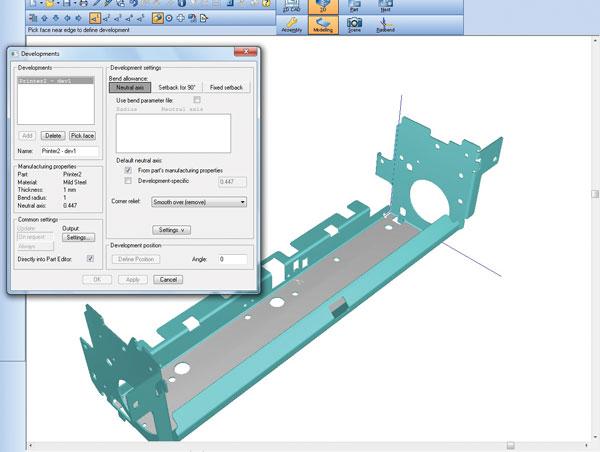Enable 'Use bend parameter file' checkbox
Viewport: 600px width, 452px height.
pyautogui.click(x=197, y=100)
